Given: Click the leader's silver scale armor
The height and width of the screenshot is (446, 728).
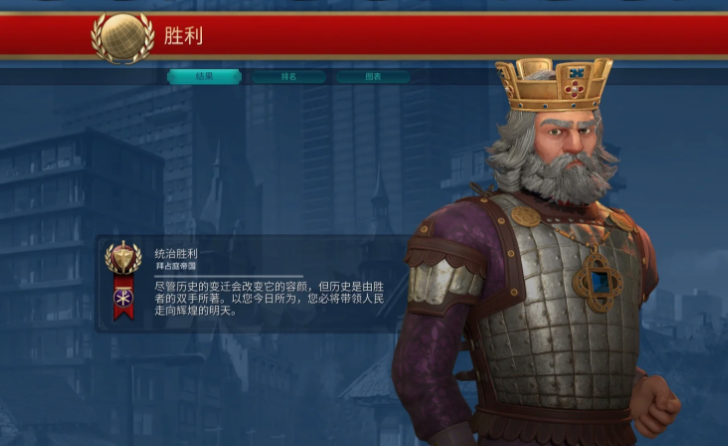Looking at the screenshot, I should pos(557,316).
